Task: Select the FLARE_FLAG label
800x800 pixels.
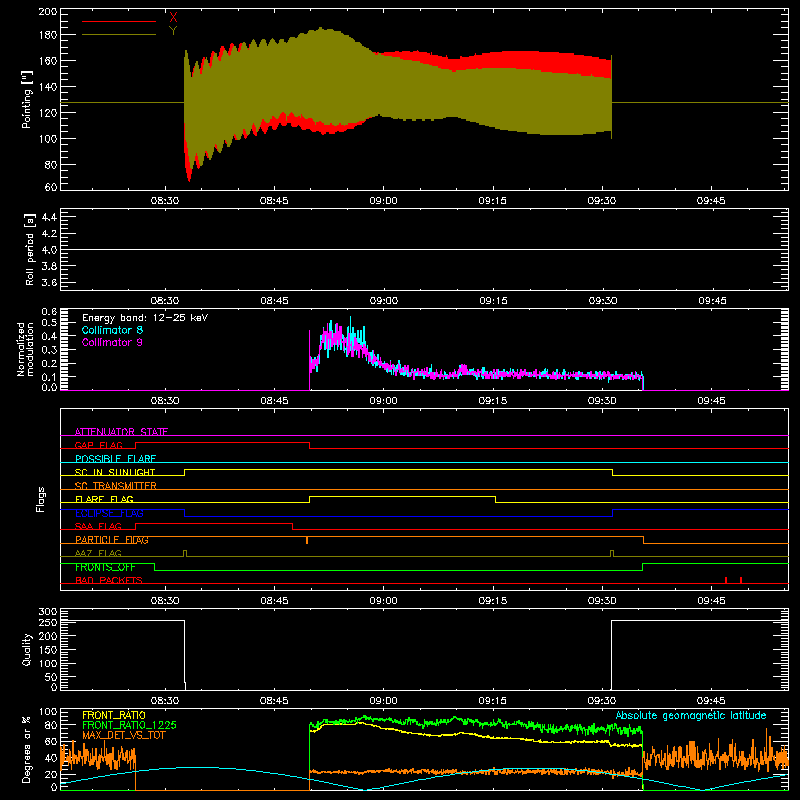Action: coord(104,499)
